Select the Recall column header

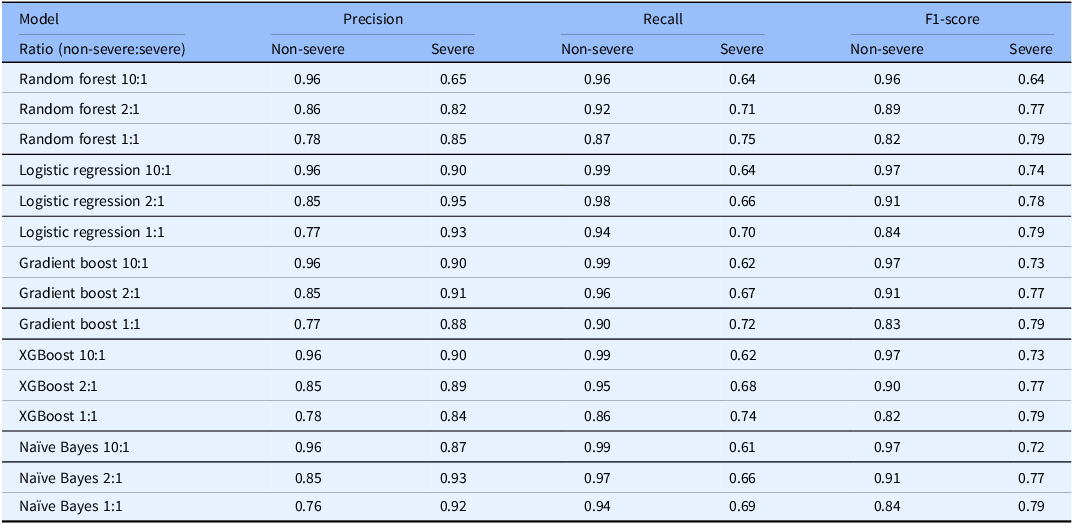tap(662, 19)
